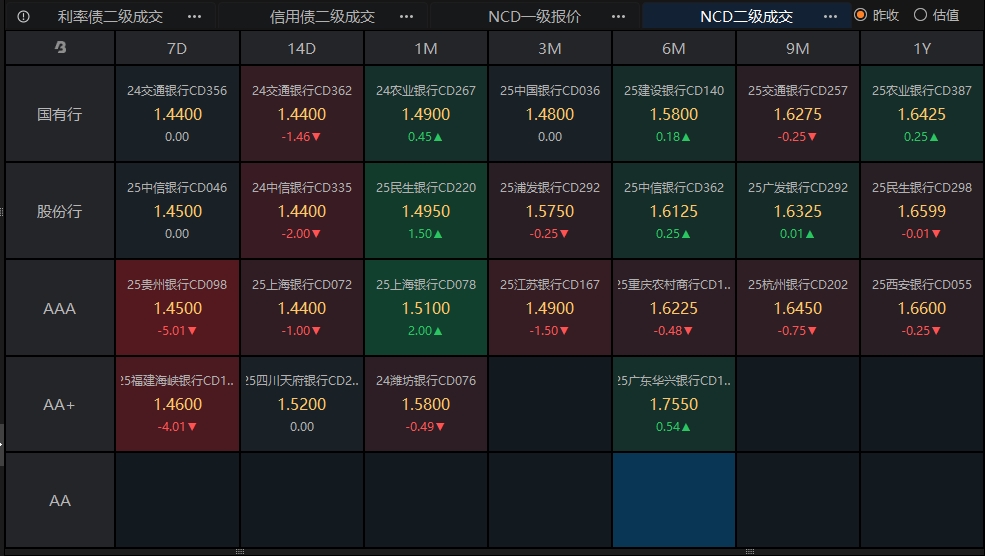This screenshot has height=556, width=985.
Task: Click the 1M column header
Action: pyautogui.click(x=426, y=48)
